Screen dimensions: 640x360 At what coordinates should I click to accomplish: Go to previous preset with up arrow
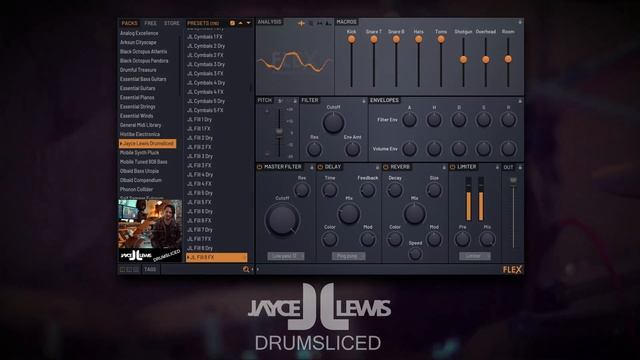click(x=240, y=23)
